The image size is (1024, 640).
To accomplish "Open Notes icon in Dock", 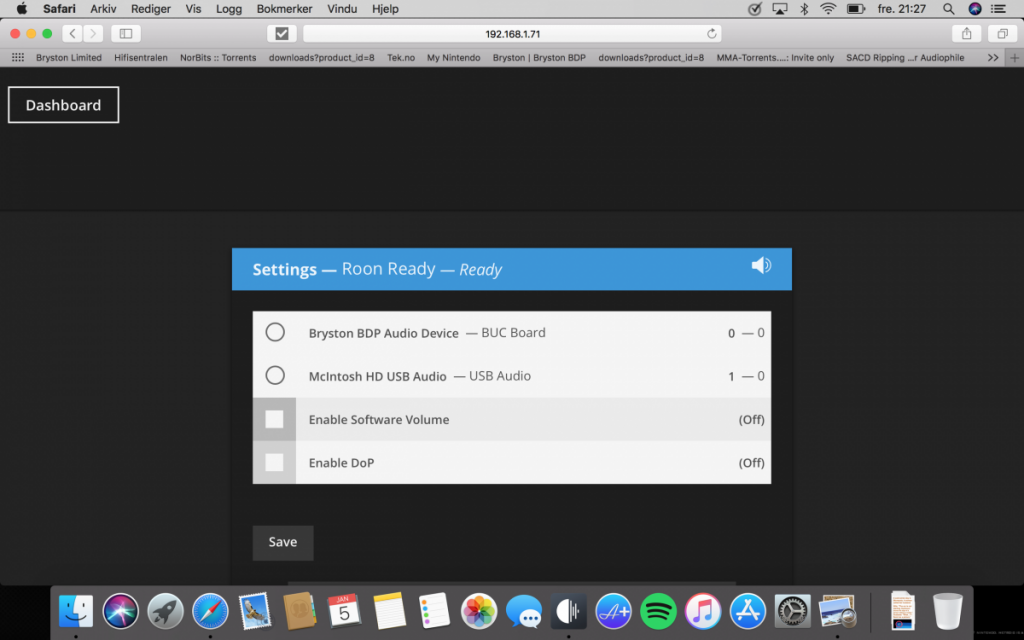I will click(x=389, y=611).
